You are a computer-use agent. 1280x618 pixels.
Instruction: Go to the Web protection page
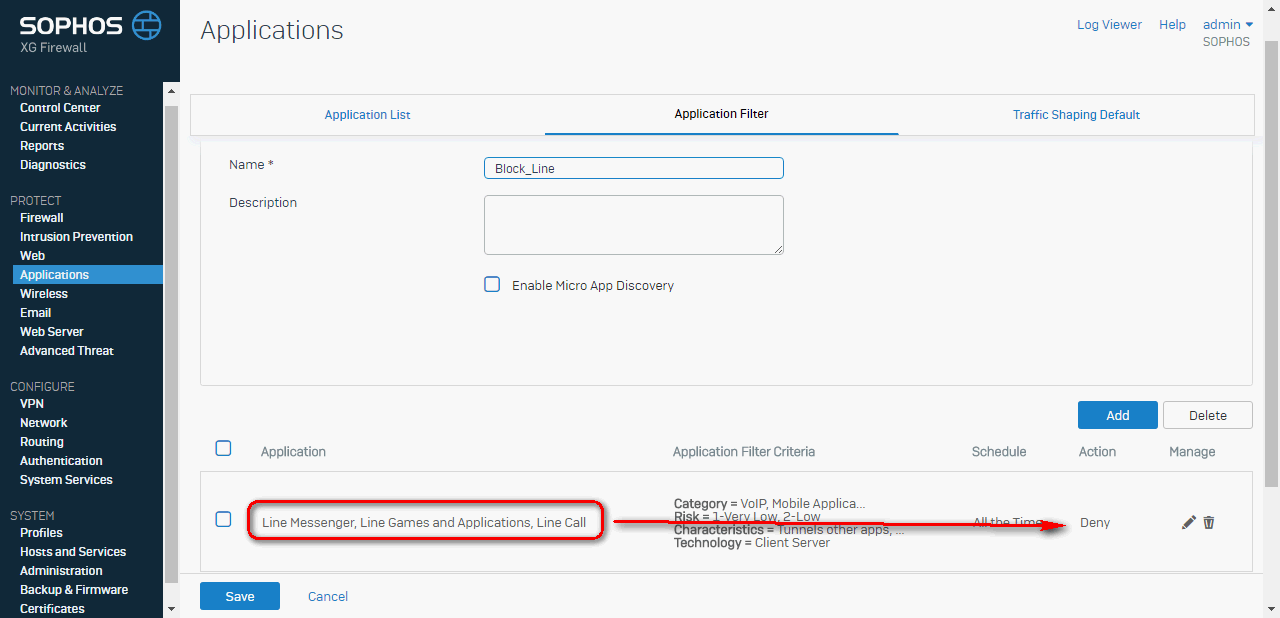pyautogui.click(x=32, y=256)
